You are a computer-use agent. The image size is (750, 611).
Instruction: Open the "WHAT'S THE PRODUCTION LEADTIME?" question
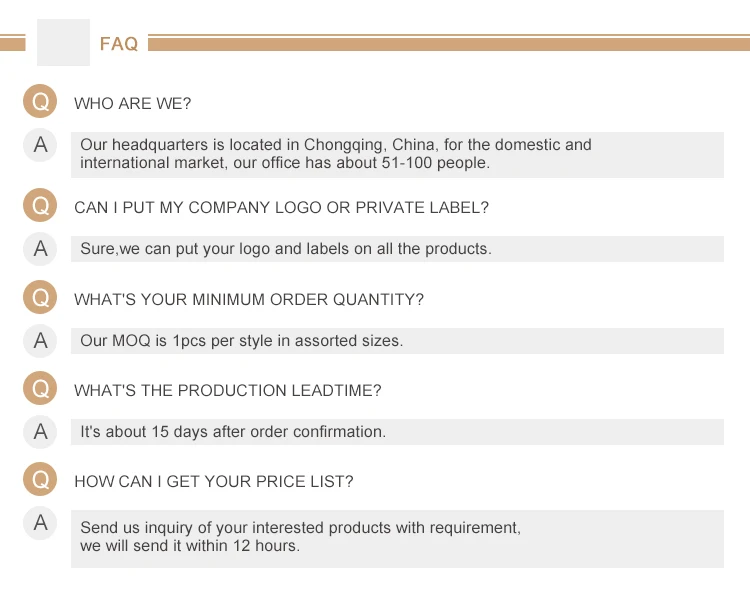(227, 391)
